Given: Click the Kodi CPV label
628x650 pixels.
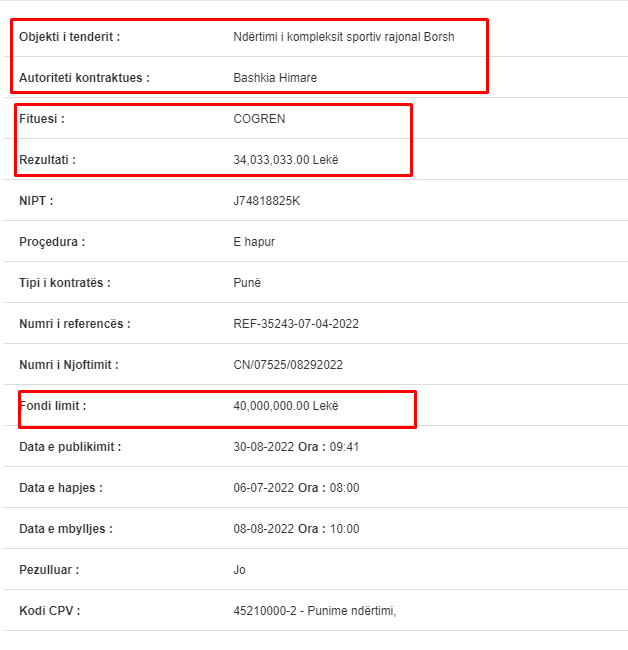Looking at the screenshot, I should [50, 611].
